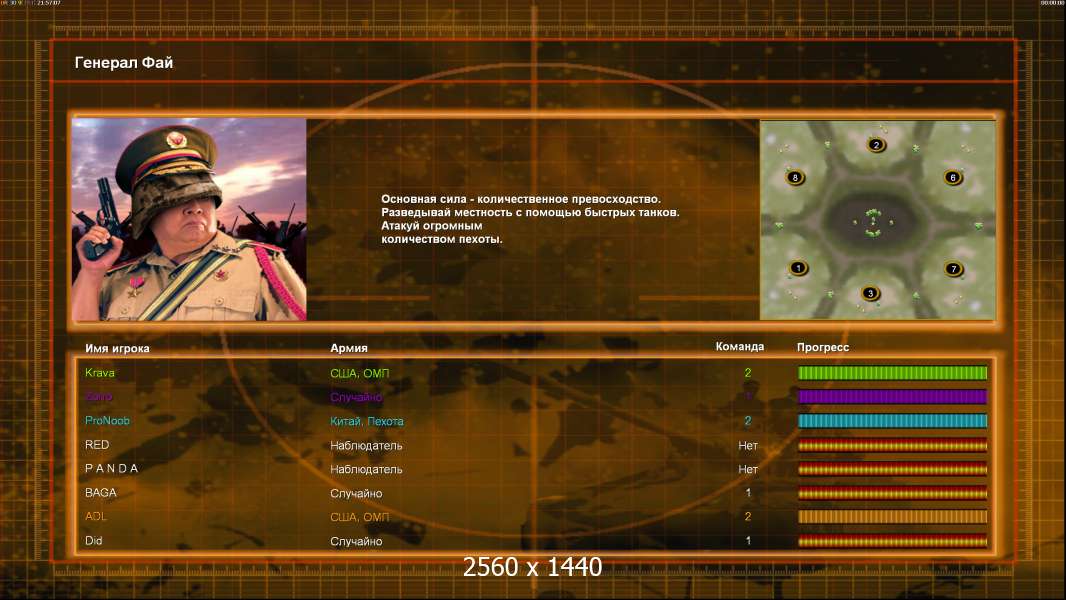Screen dimensions: 1066x600
Task: Select player name 'RED'
Action: pos(97,444)
